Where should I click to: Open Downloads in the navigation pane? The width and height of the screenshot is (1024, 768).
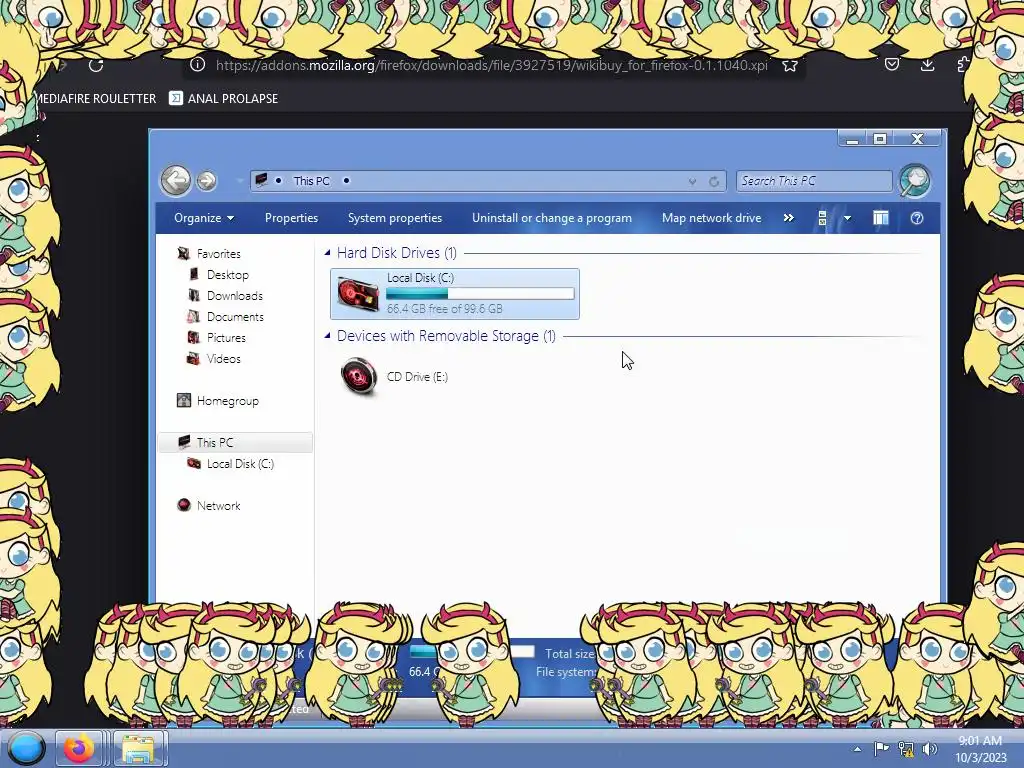click(x=234, y=296)
